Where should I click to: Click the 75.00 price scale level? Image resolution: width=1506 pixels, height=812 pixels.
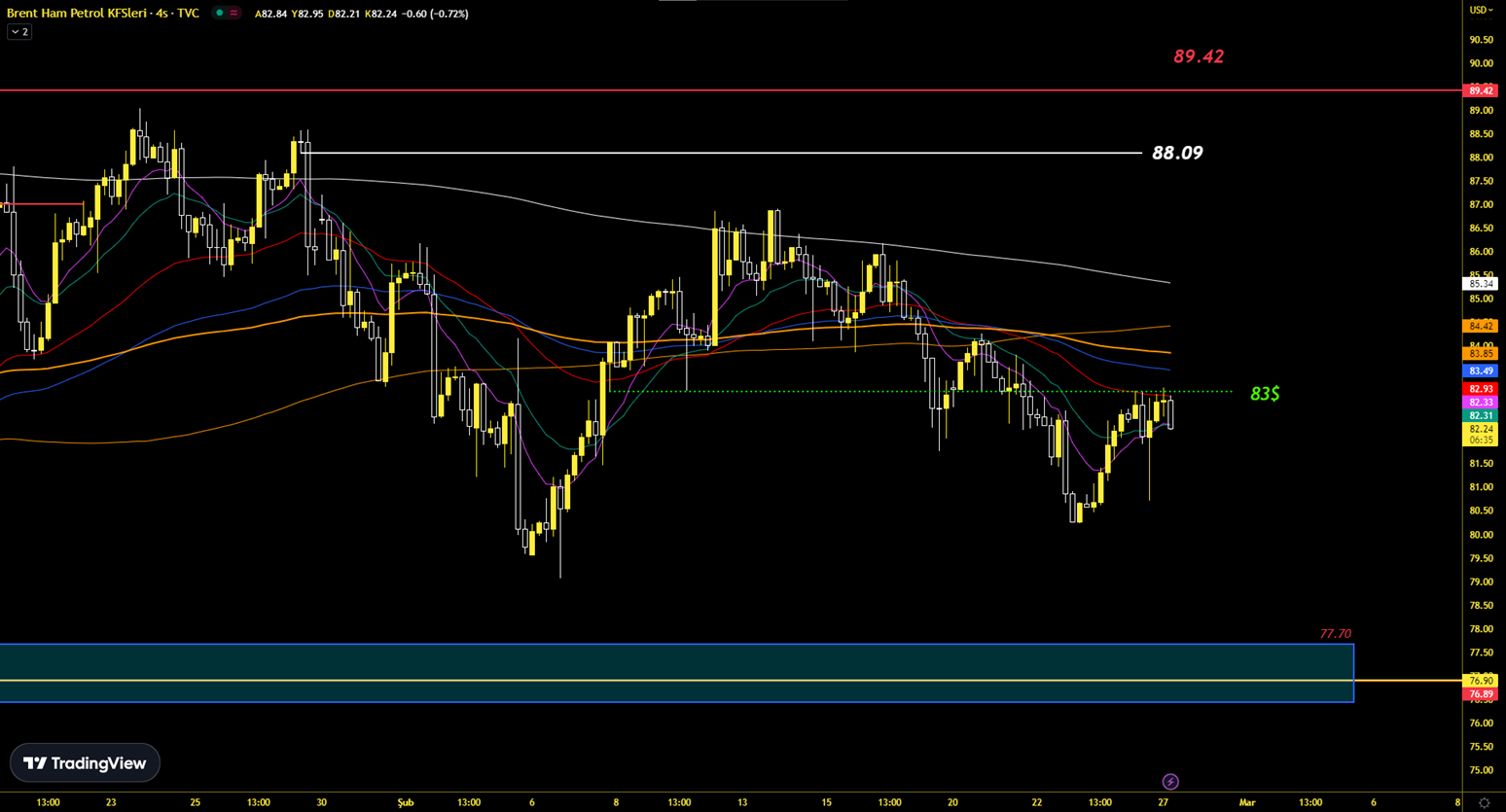click(1481, 770)
